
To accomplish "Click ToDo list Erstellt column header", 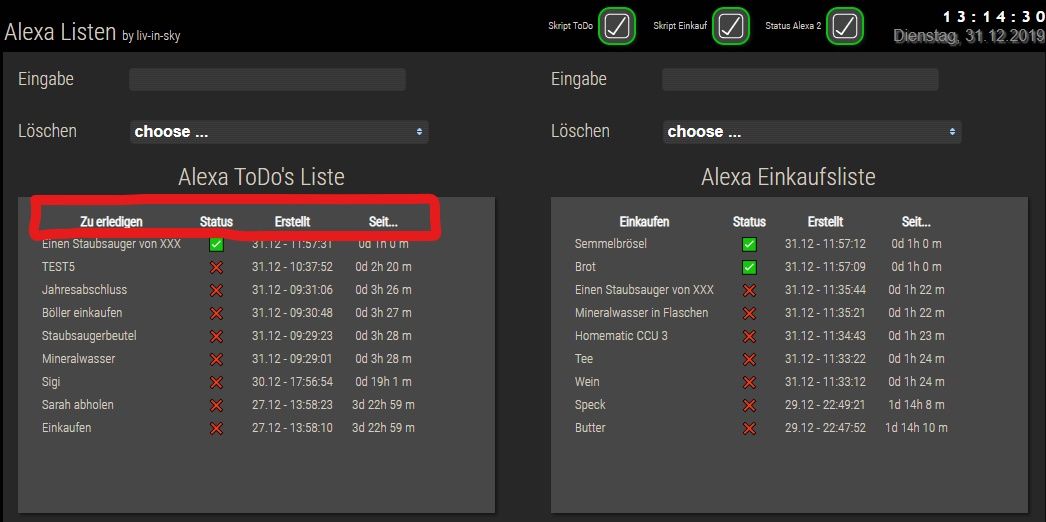I will (x=292, y=221).
